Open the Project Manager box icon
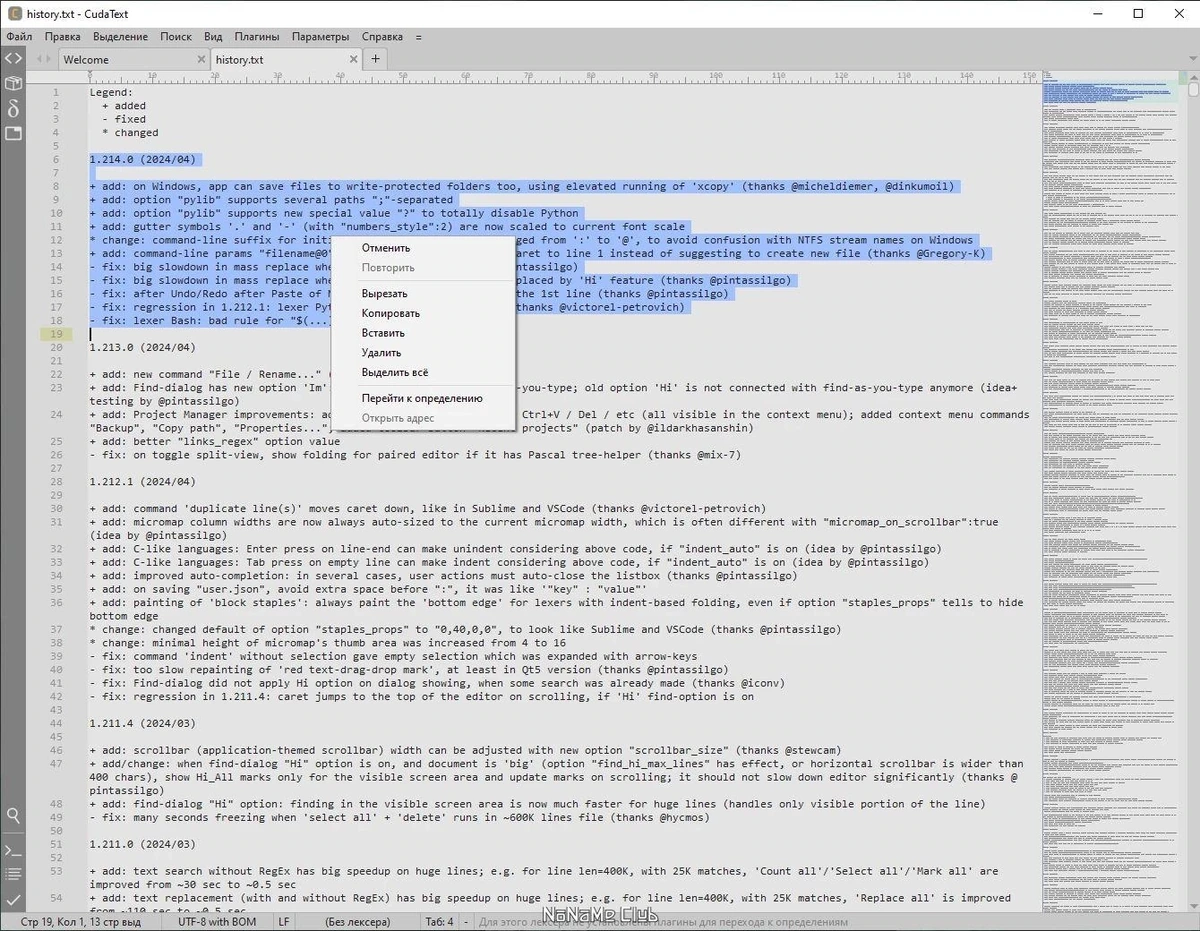 [x=13, y=83]
